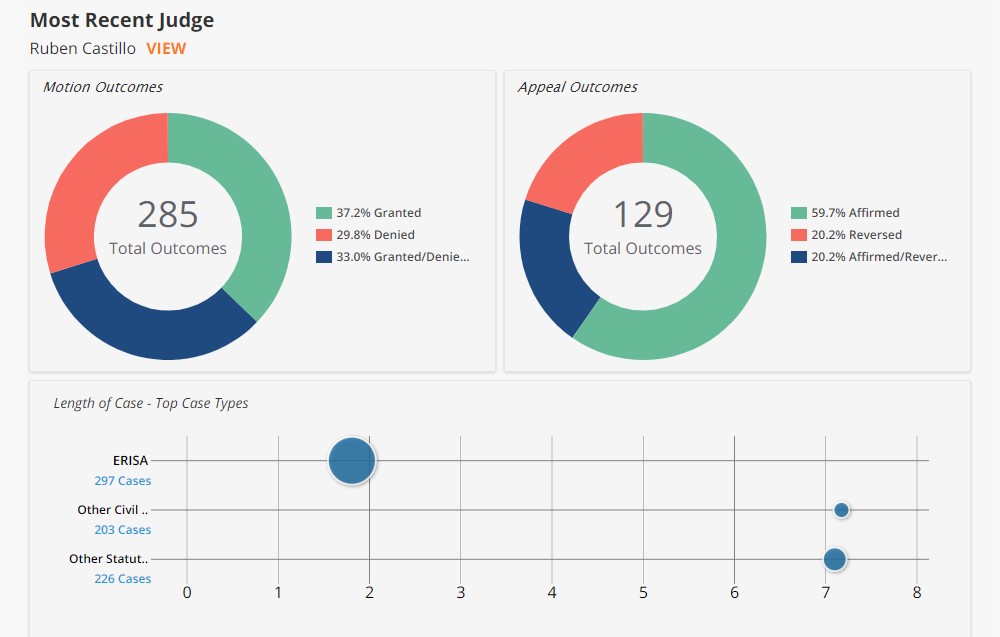Click the navy swatch next to 20.2% Affirmed/Rever...
Image resolution: width=1000 pixels, height=637 pixels.
coord(799,257)
